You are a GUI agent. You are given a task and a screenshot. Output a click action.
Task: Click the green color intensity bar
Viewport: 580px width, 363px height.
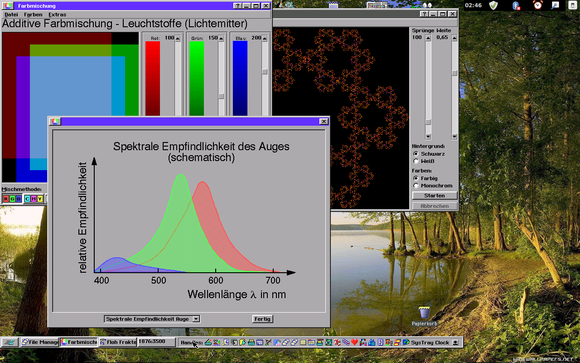(196, 78)
